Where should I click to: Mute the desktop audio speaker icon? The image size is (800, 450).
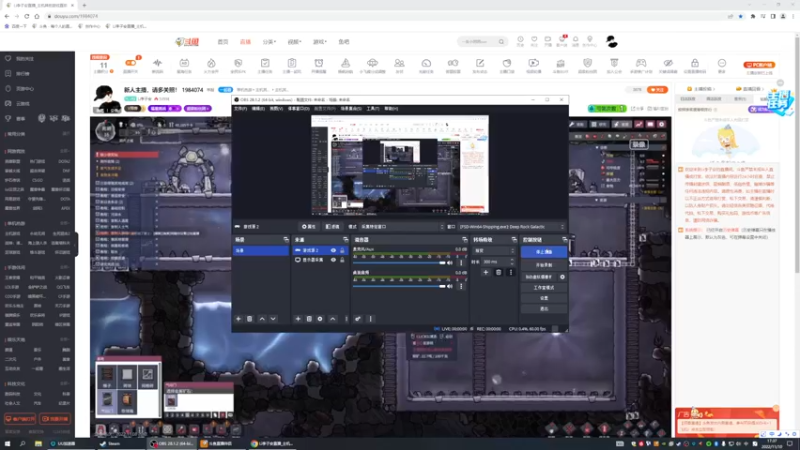click(x=450, y=286)
